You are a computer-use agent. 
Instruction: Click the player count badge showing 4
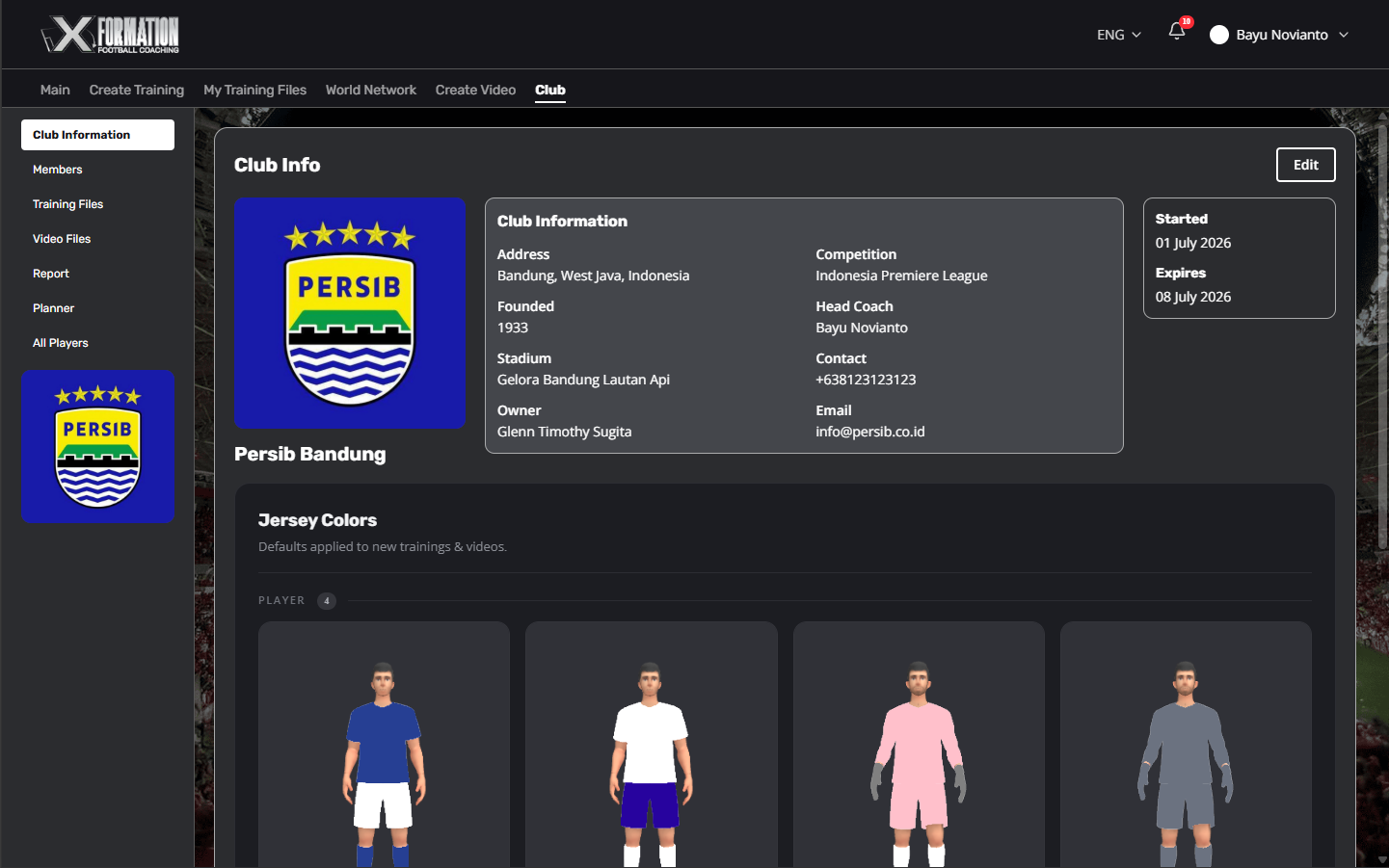[x=327, y=600]
